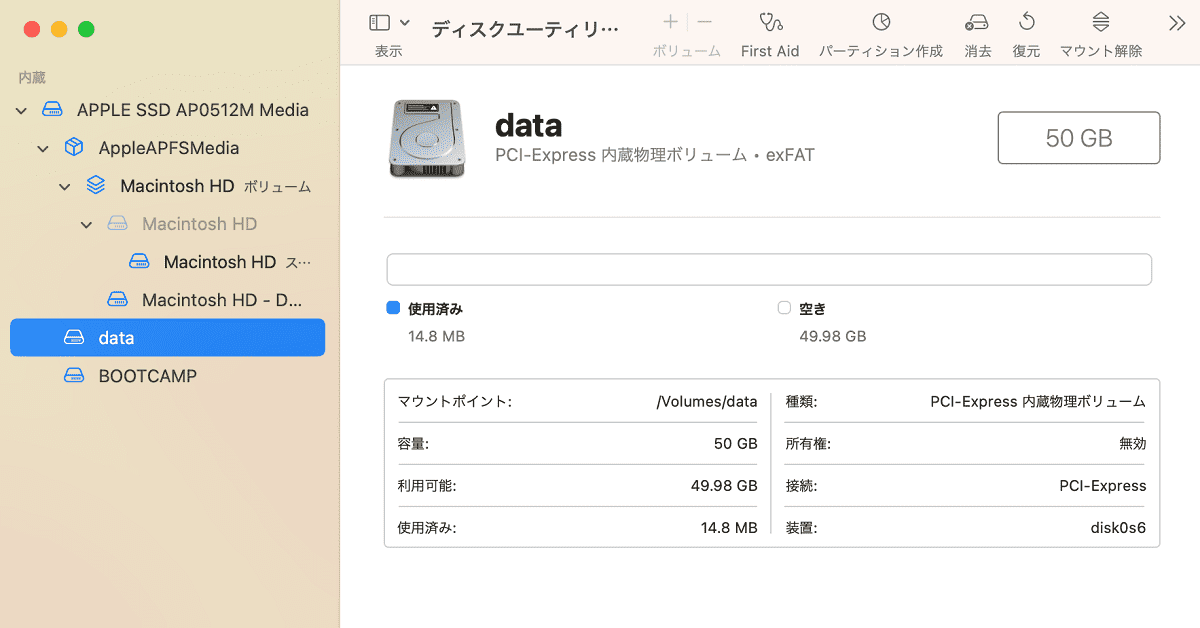Select AppleAPFSMedia in the sidebar
The width and height of the screenshot is (1200, 628).
coord(167,148)
